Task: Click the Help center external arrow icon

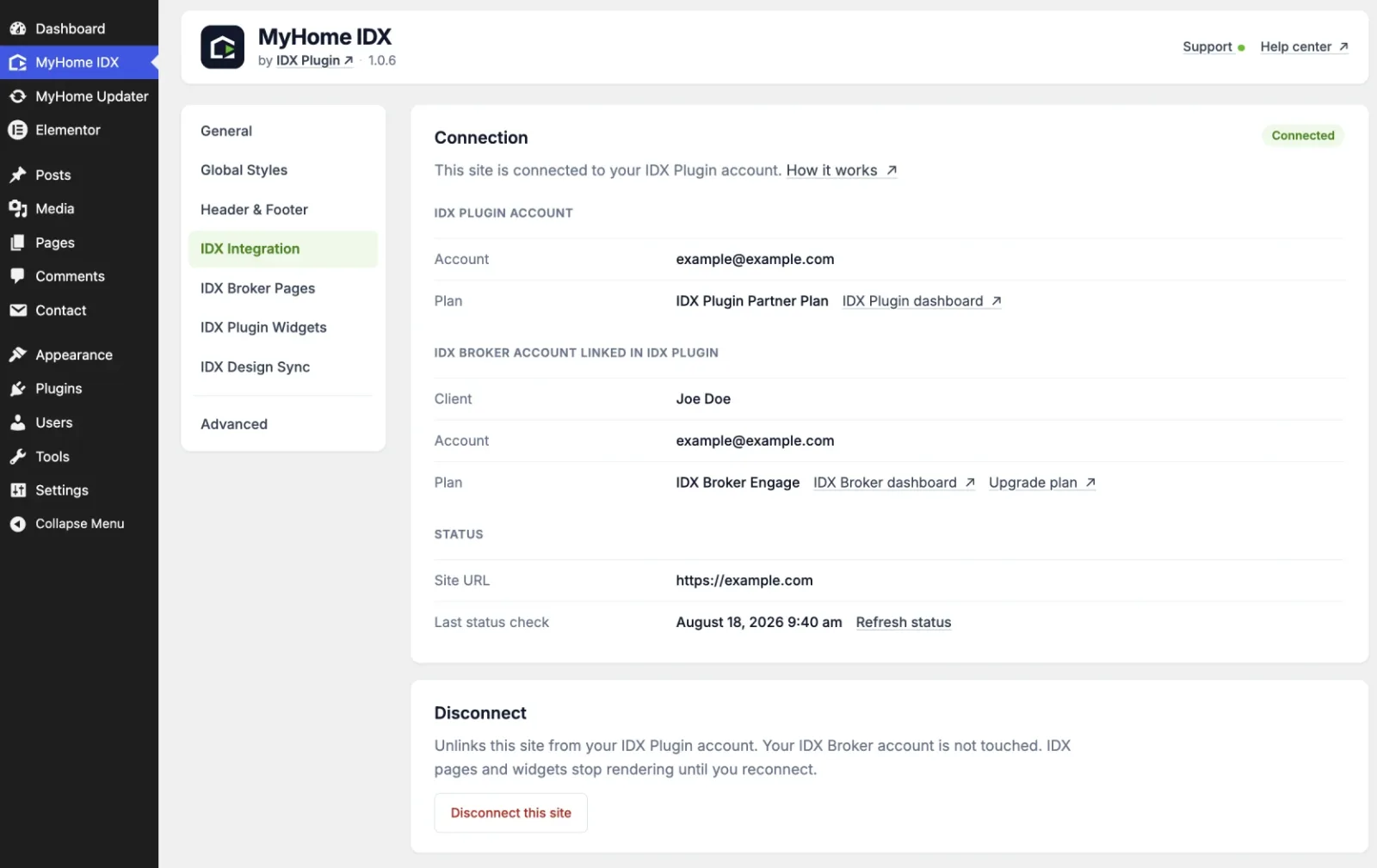Action: [1343, 46]
